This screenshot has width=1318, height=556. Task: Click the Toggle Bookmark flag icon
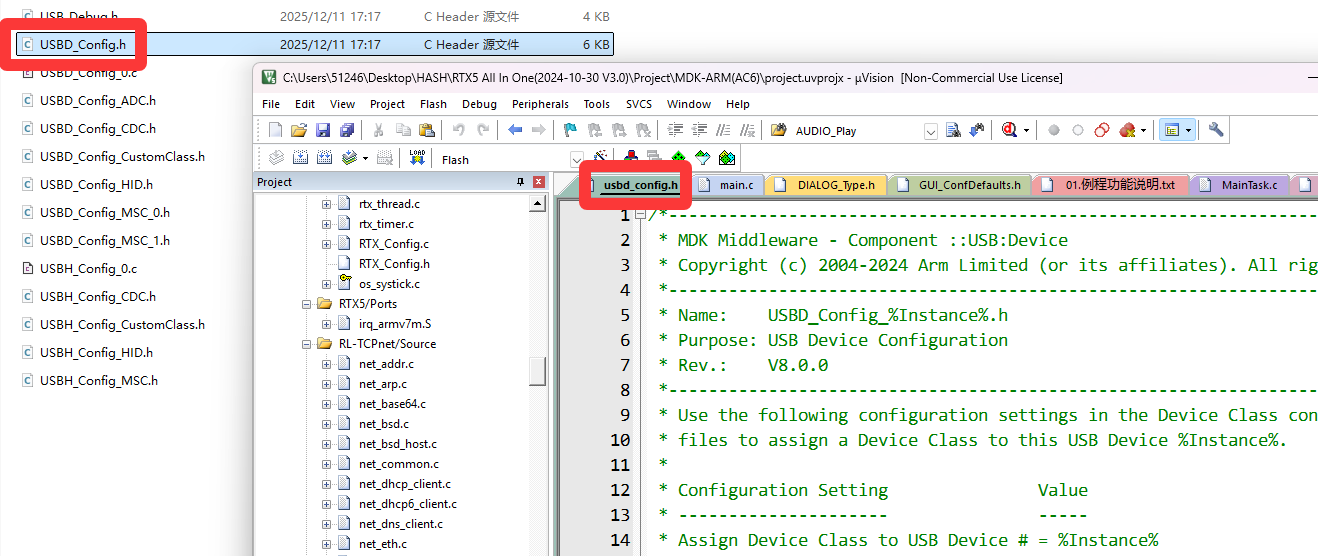pos(570,130)
